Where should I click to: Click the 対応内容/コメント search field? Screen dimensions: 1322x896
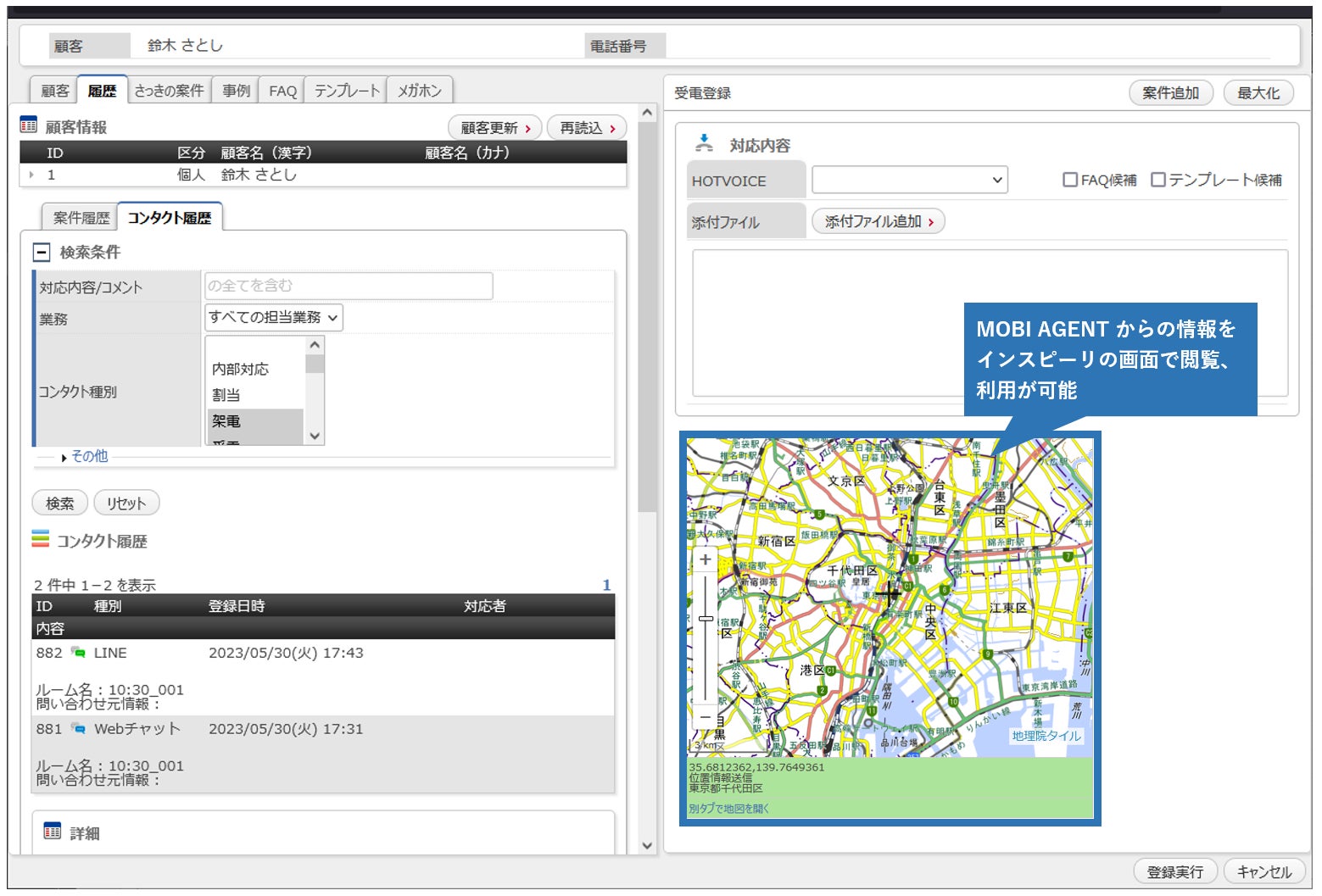[x=349, y=287]
